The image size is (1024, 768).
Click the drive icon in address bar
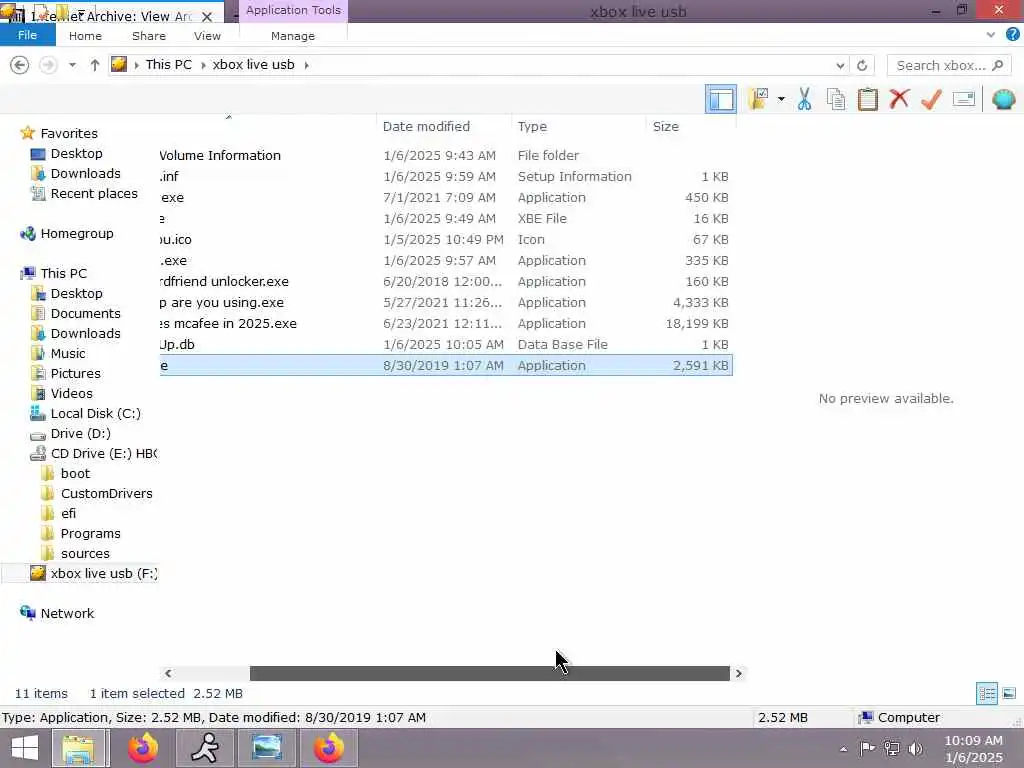click(119, 64)
